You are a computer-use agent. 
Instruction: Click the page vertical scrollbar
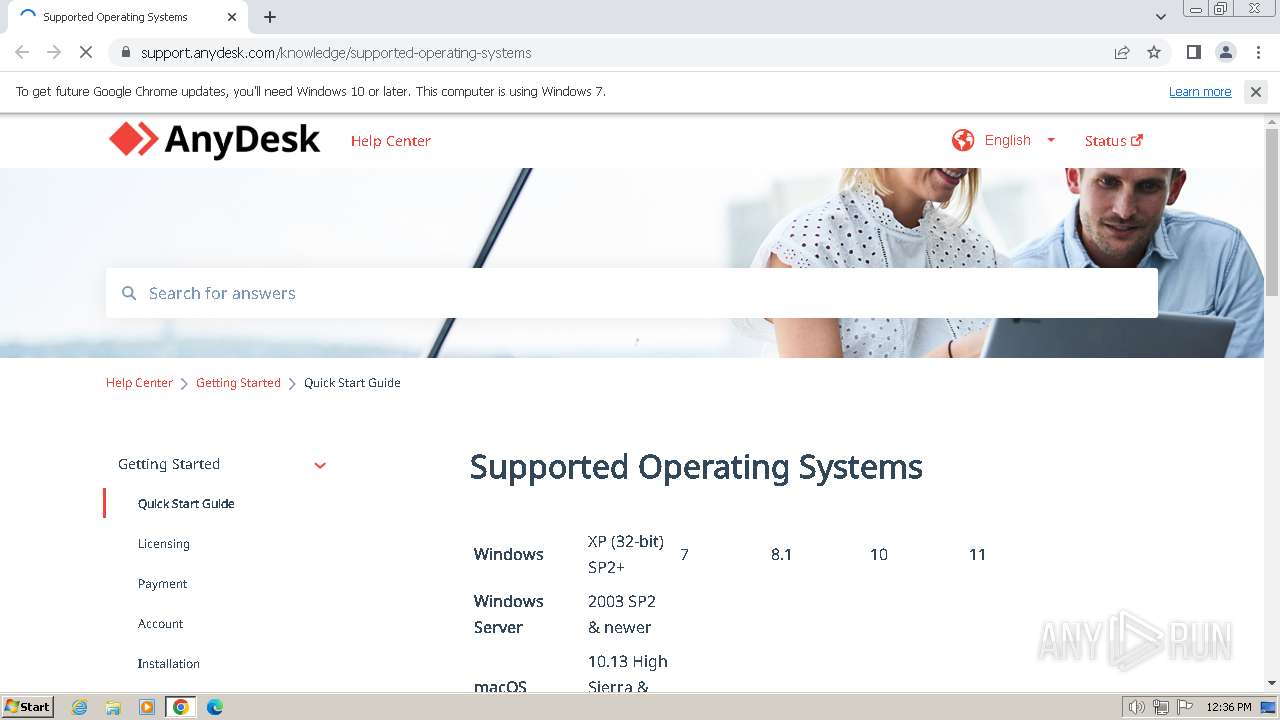(x=1272, y=213)
